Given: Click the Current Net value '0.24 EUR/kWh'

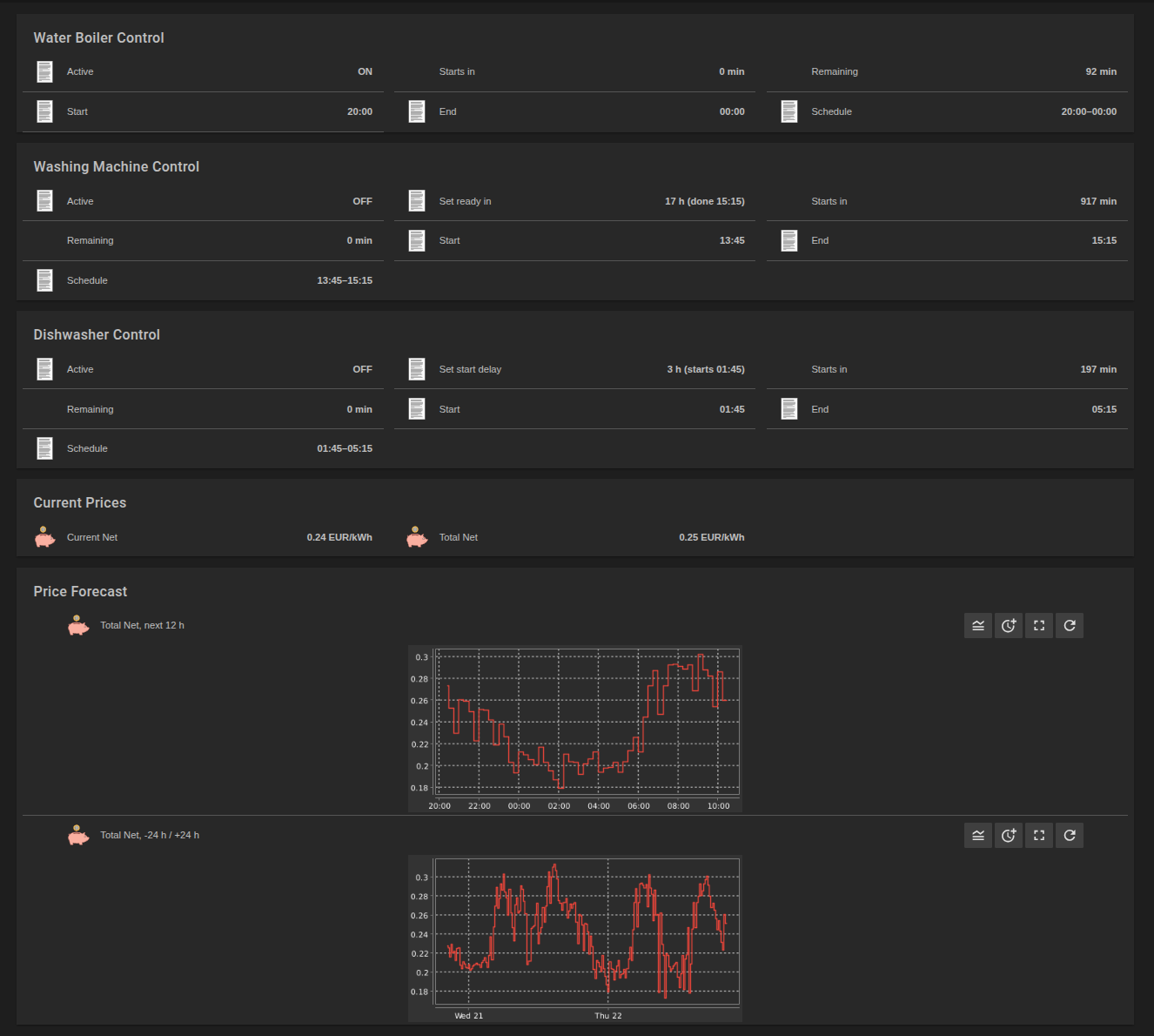Looking at the screenshot, I should (x=339, y=537).
